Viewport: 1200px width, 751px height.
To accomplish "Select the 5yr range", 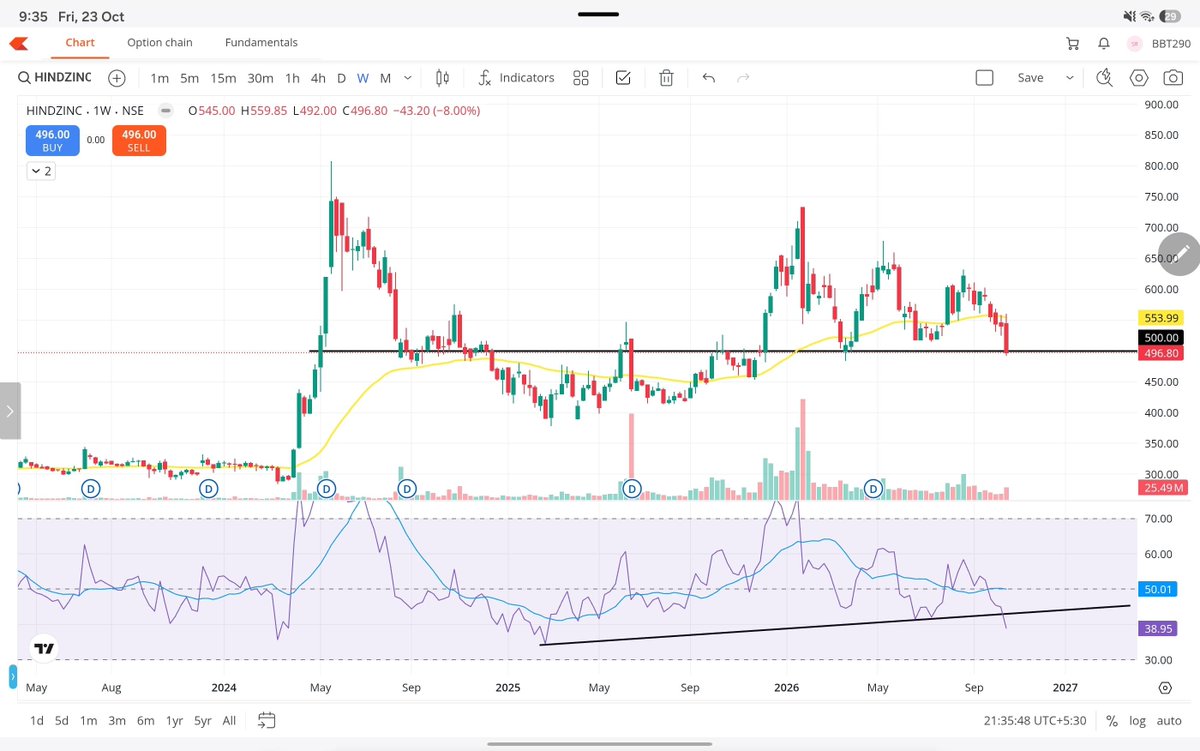I will click(203, 720).
